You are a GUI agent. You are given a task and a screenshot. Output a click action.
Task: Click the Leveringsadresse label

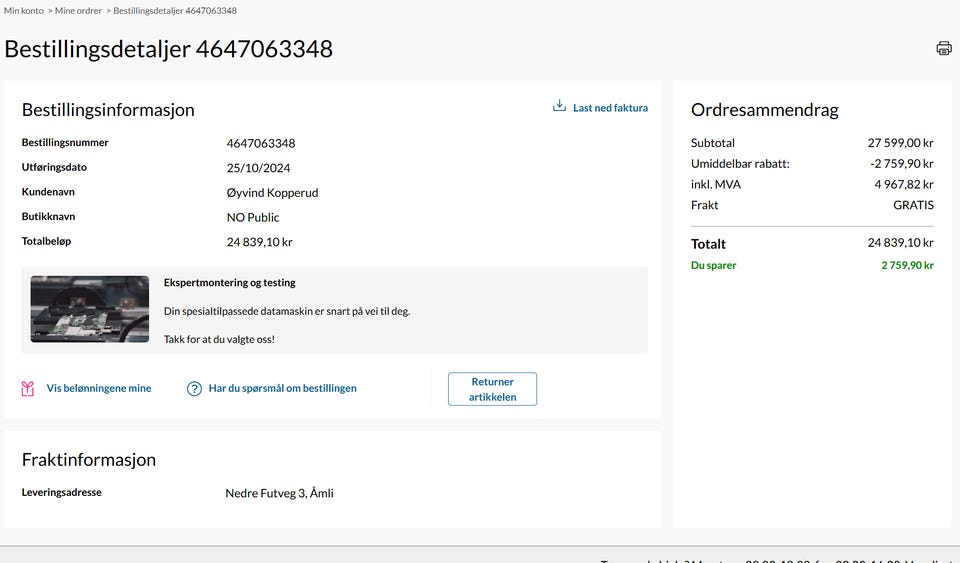62,492
